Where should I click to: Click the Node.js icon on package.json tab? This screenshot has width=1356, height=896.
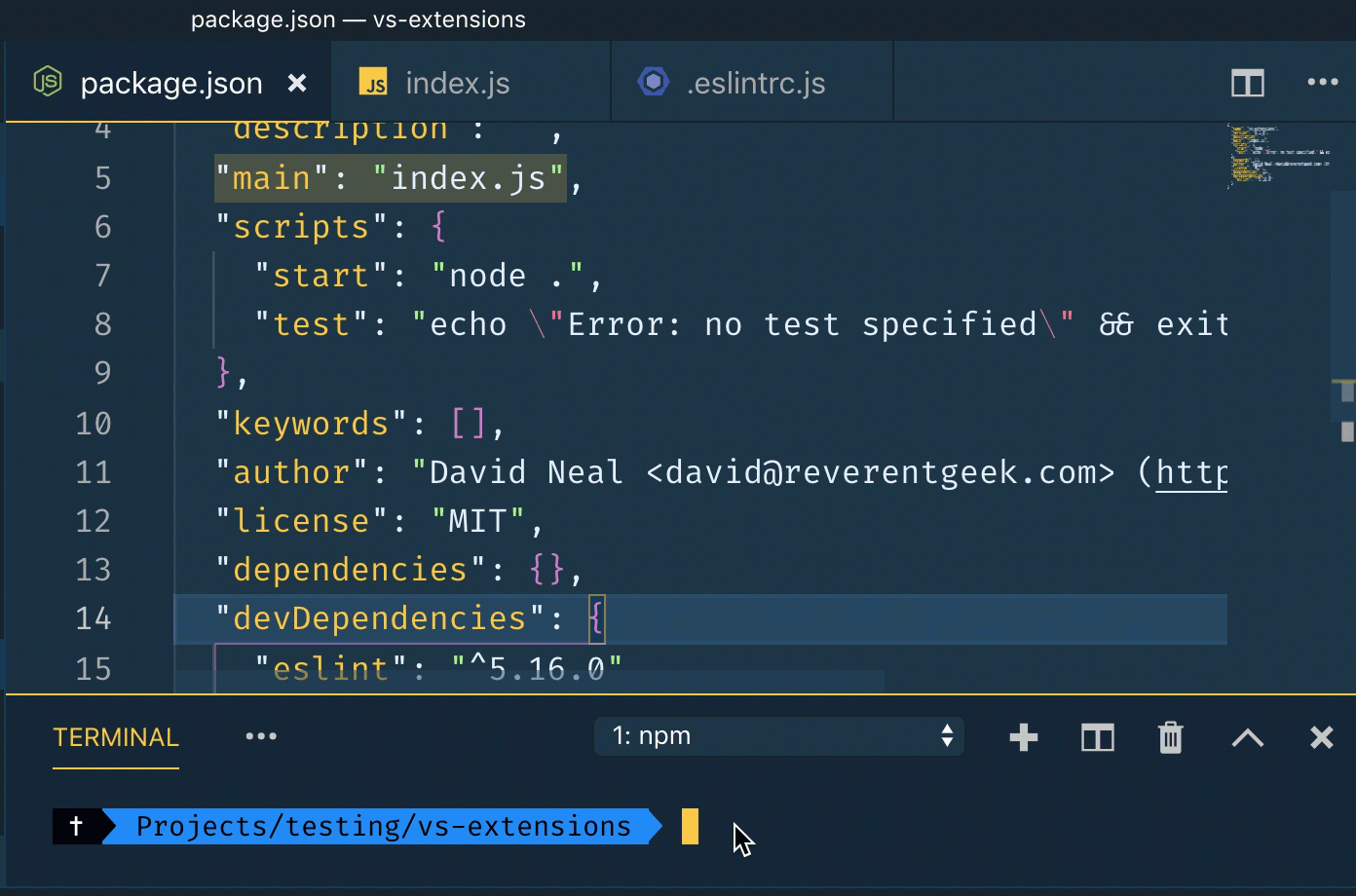coord(48,83)
